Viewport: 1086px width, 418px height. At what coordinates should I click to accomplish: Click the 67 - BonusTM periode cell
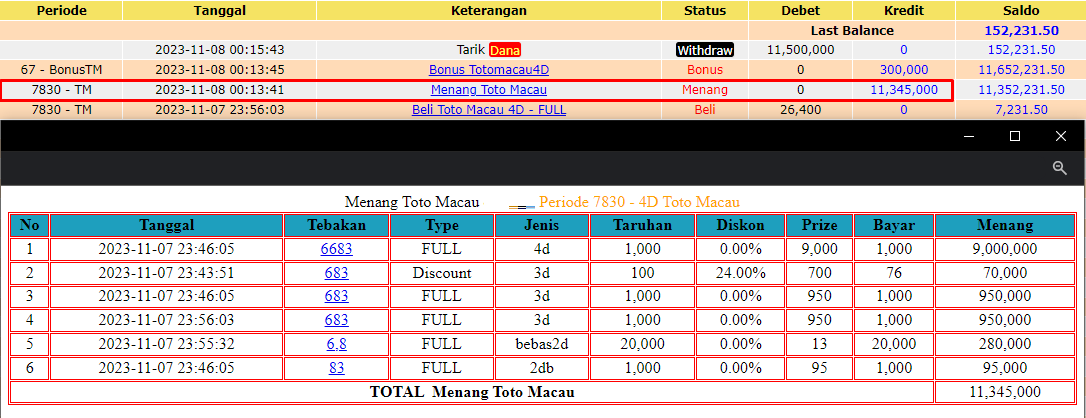61,70
